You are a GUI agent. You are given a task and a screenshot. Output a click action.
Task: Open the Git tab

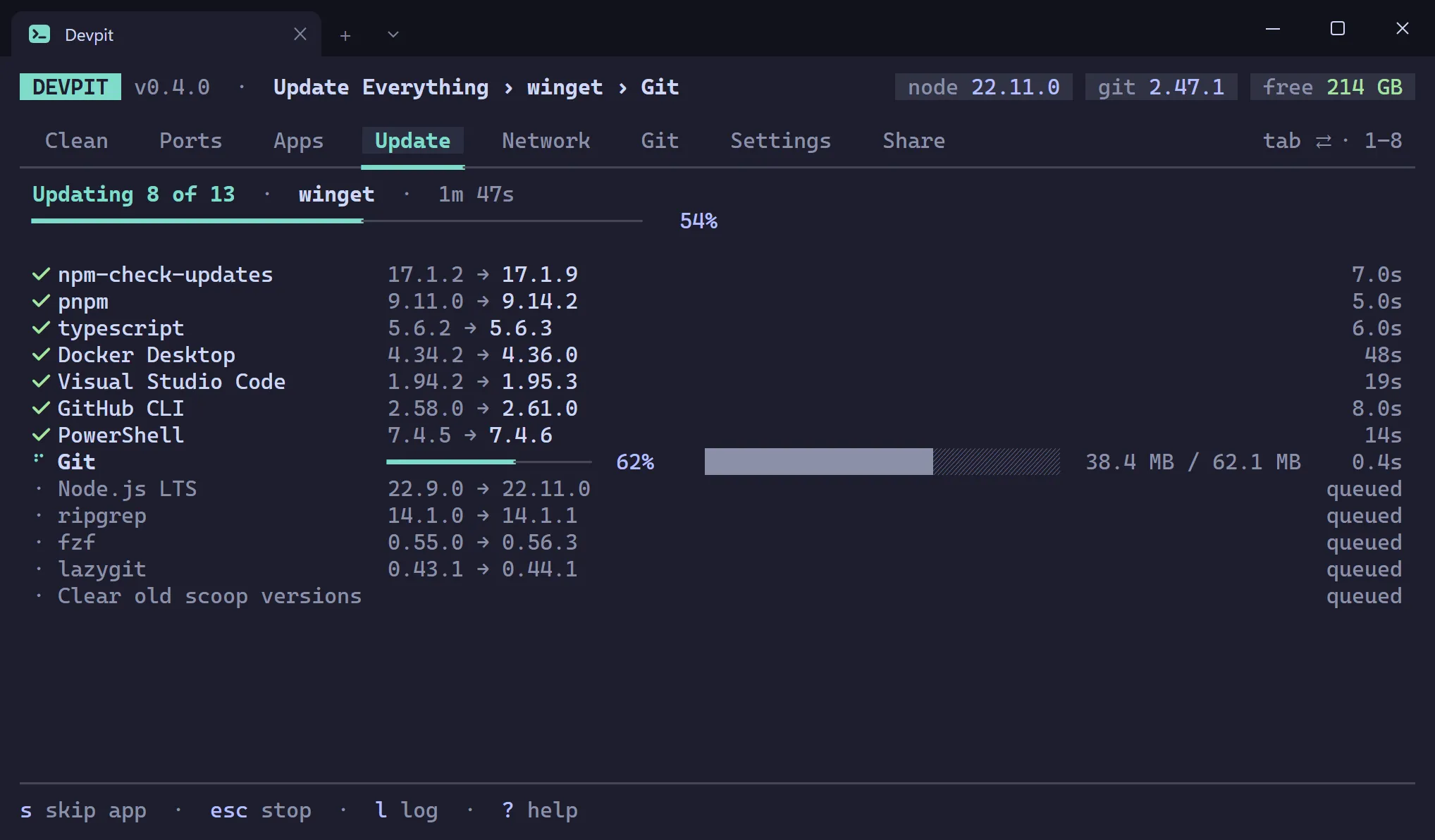[660, 141]
